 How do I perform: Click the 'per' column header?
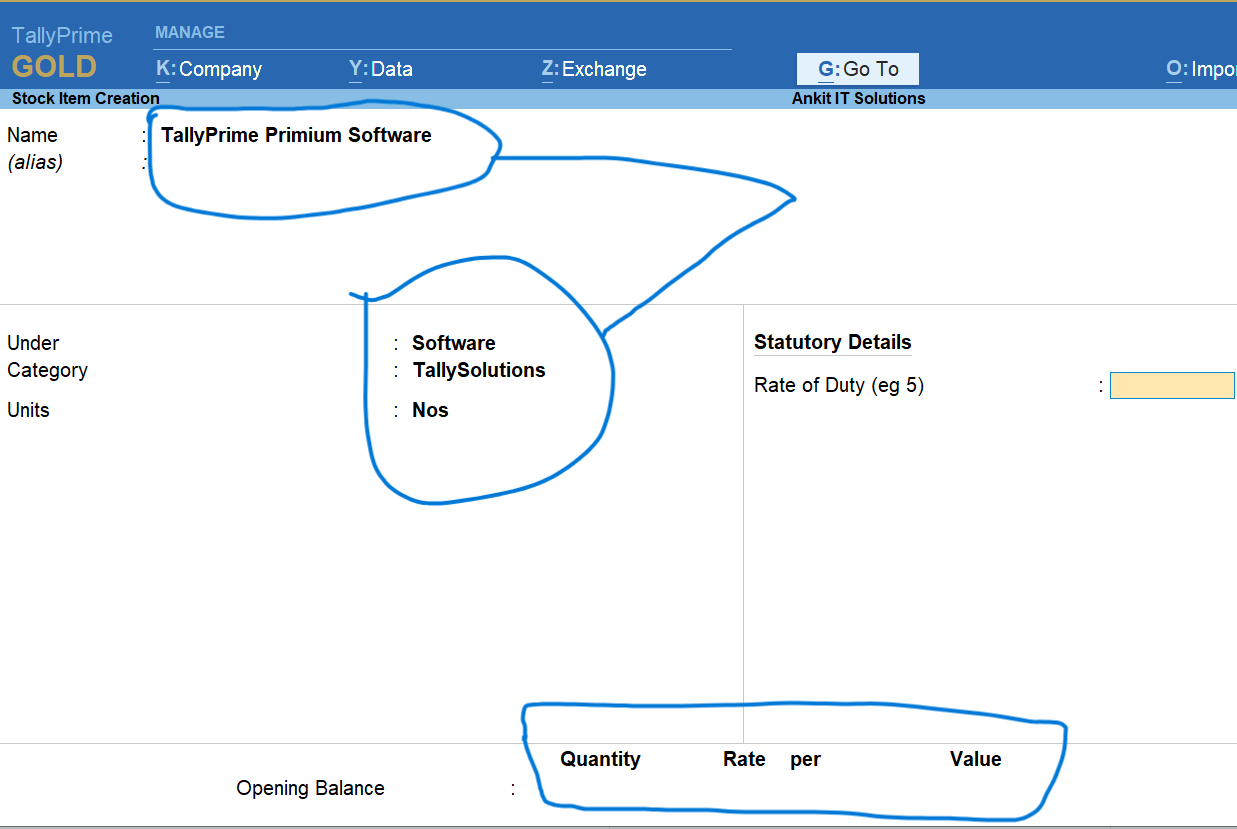point(805,760)
